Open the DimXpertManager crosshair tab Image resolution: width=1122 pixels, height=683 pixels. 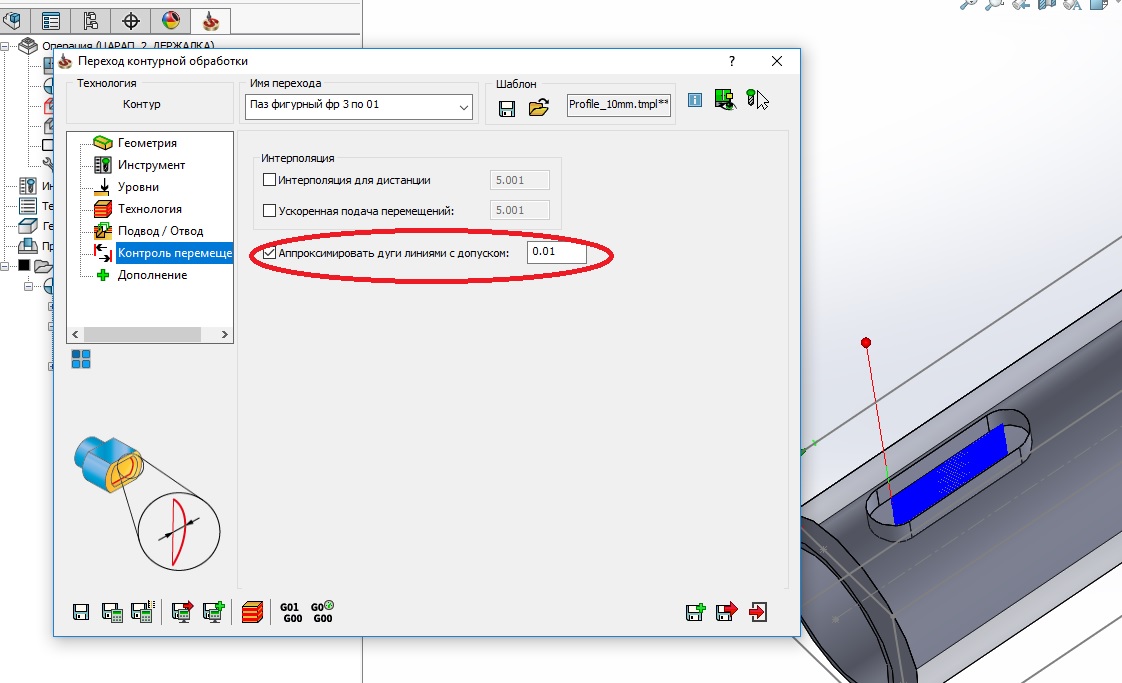coord(130,20)
